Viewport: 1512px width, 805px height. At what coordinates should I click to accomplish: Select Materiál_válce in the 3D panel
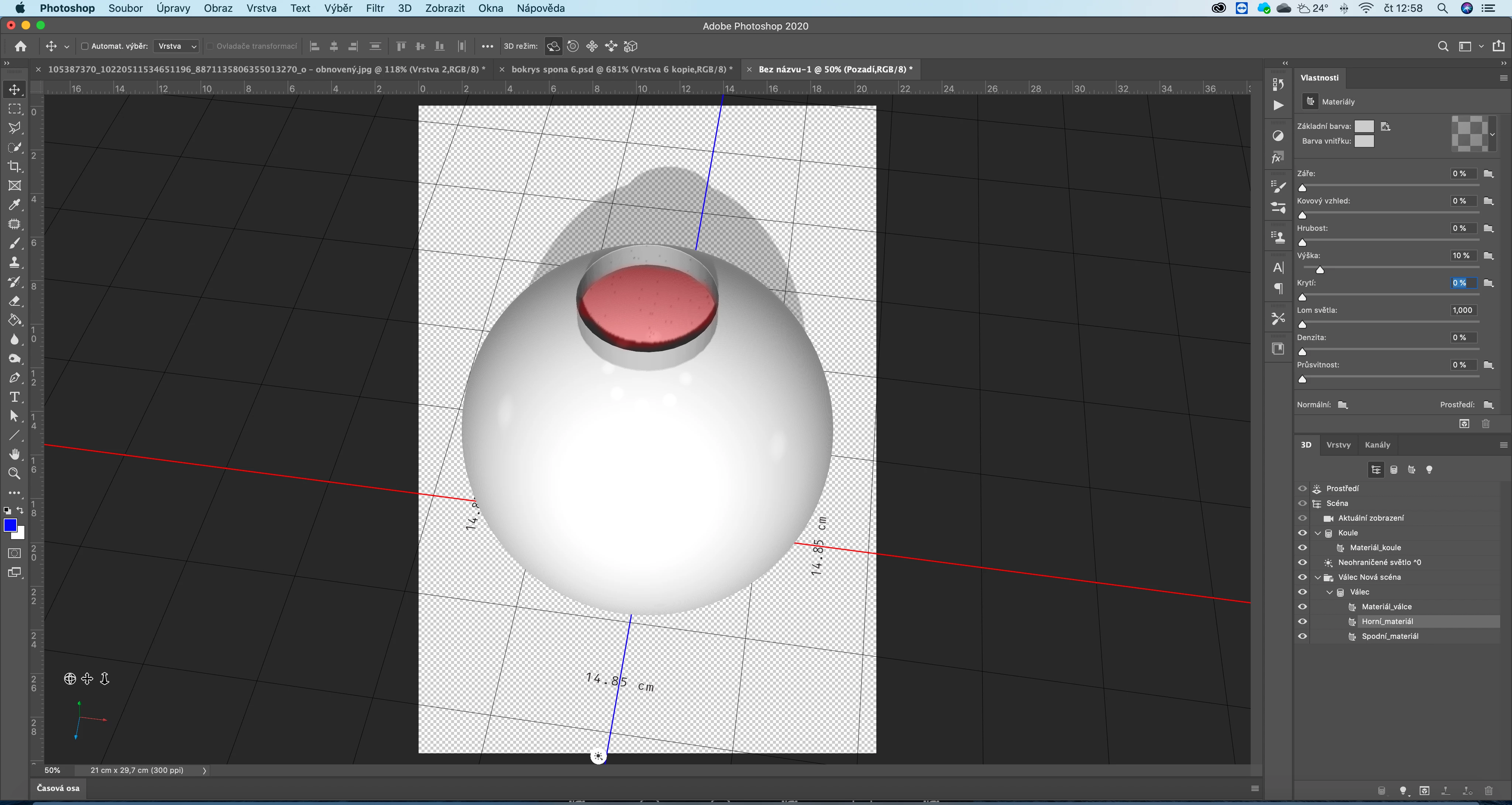pyautogui.click(x=1386, y=607)
